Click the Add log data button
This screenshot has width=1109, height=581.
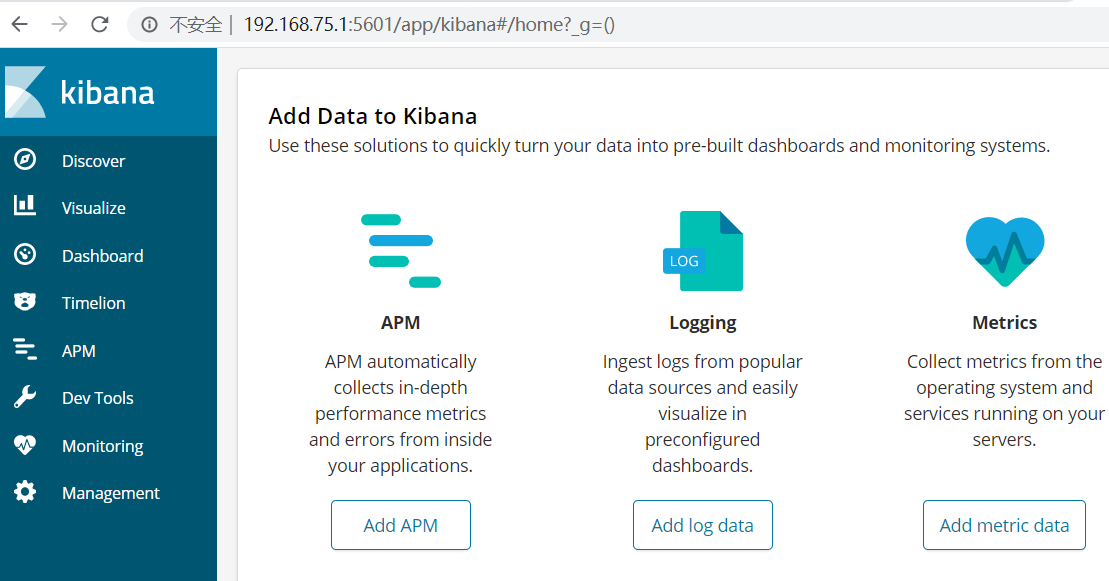point(702,524)
